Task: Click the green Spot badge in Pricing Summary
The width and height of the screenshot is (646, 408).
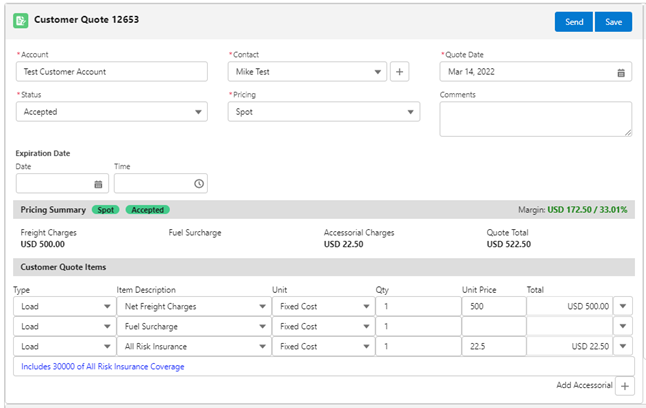Action: point(105,210)
